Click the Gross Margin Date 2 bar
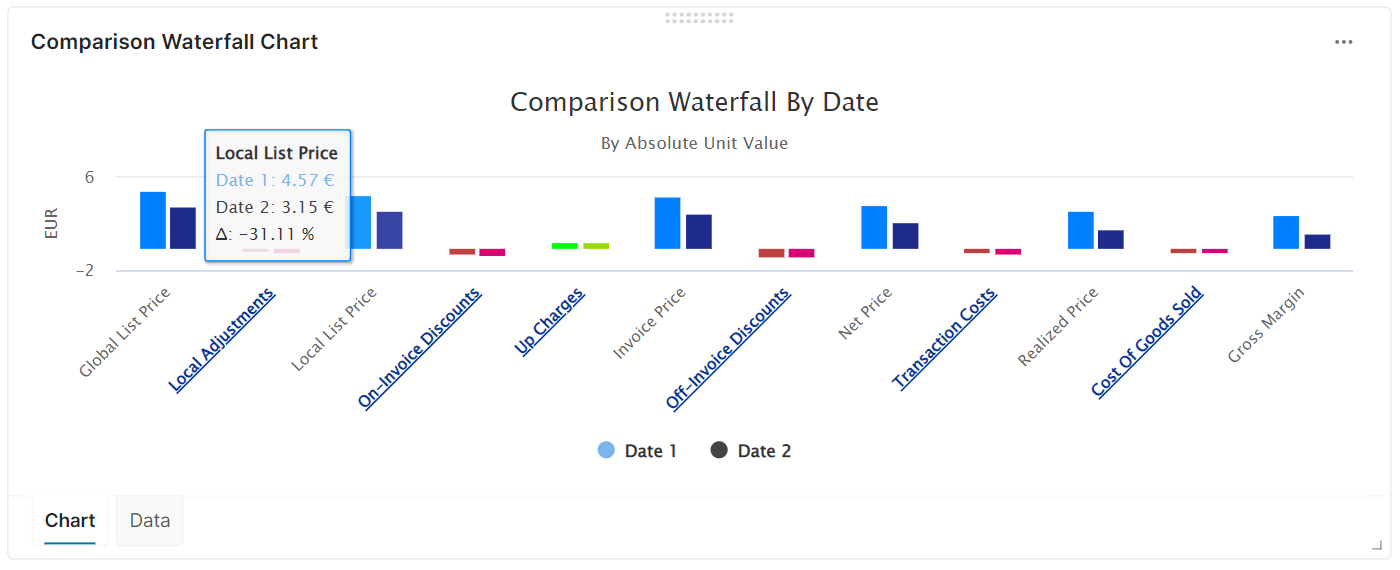Screen dimensions: 1400x570 click(1317, 241)
